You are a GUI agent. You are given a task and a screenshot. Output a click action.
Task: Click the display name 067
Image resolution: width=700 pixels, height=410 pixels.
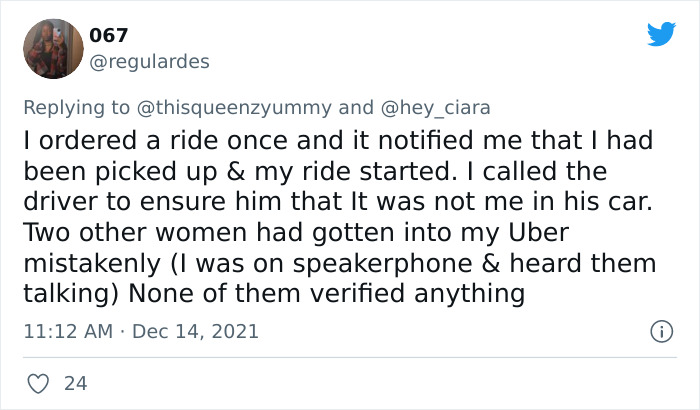(109, 36)
